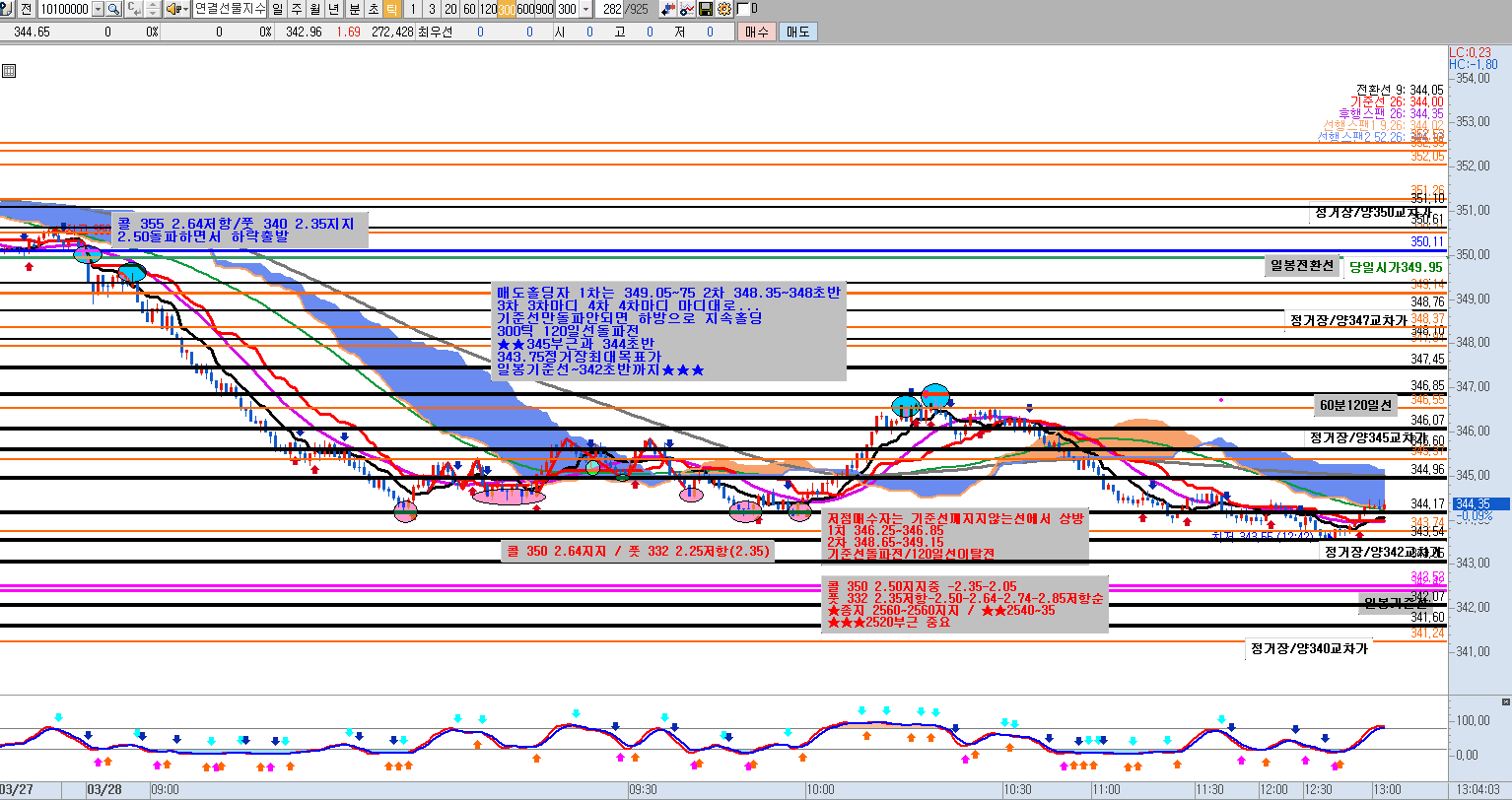Click the custom interval field showing 300
Viewport: 1512px width, 800px height.
pos(567,9)
